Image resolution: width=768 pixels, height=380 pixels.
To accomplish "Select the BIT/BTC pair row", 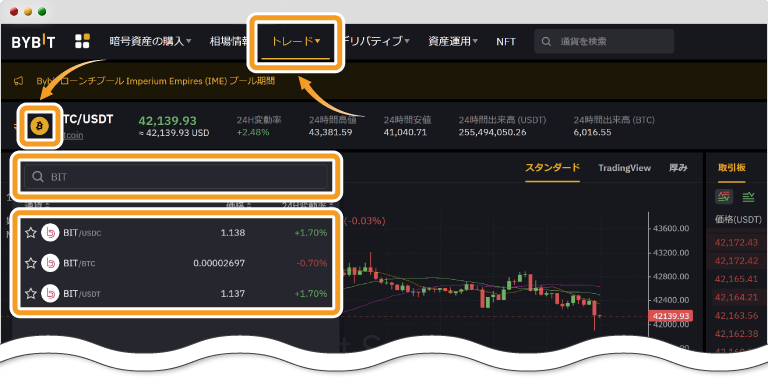I will [176, 263].
